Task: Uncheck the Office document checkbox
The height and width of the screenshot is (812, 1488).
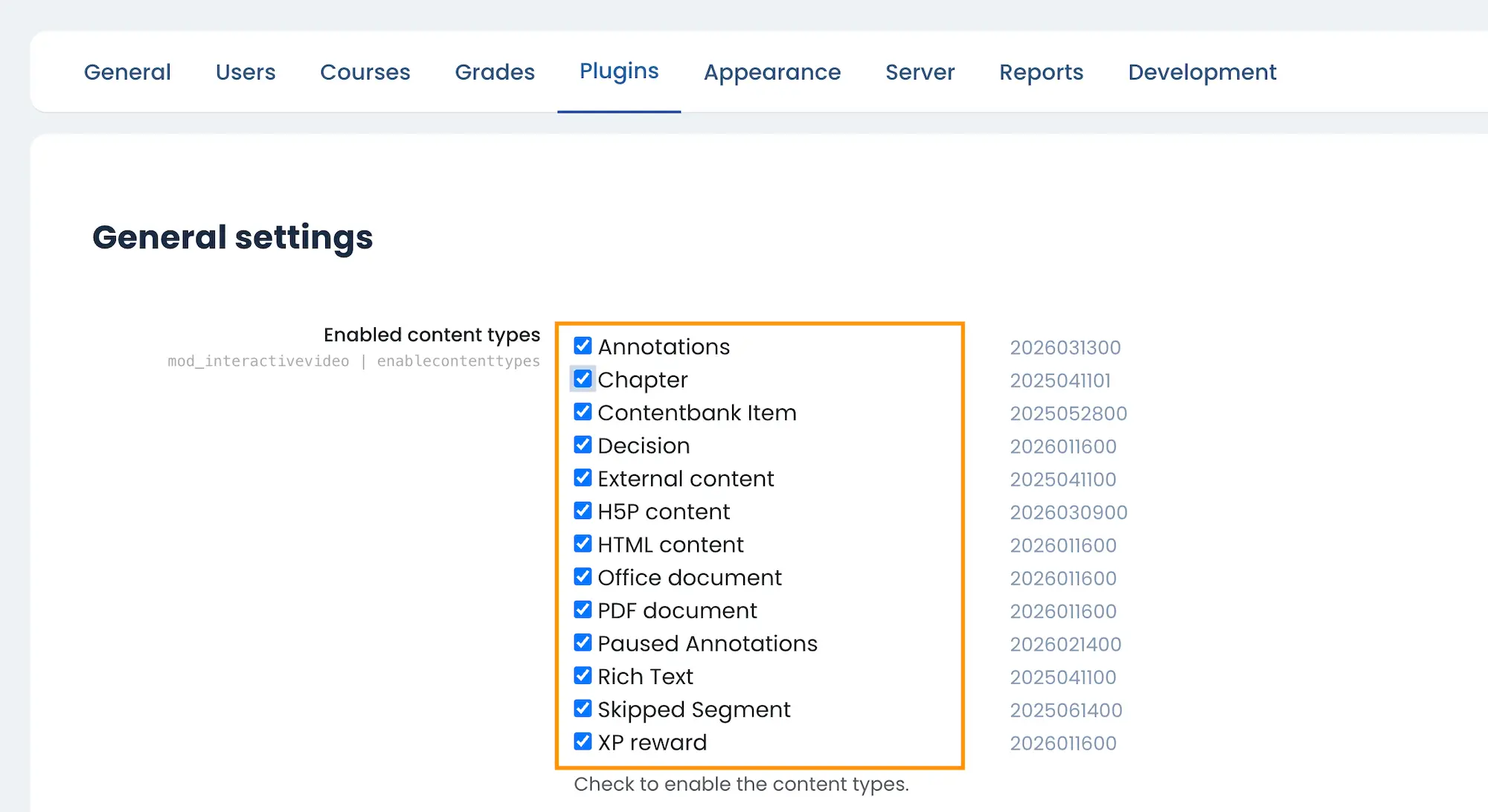Action: (x=583, y=576)
